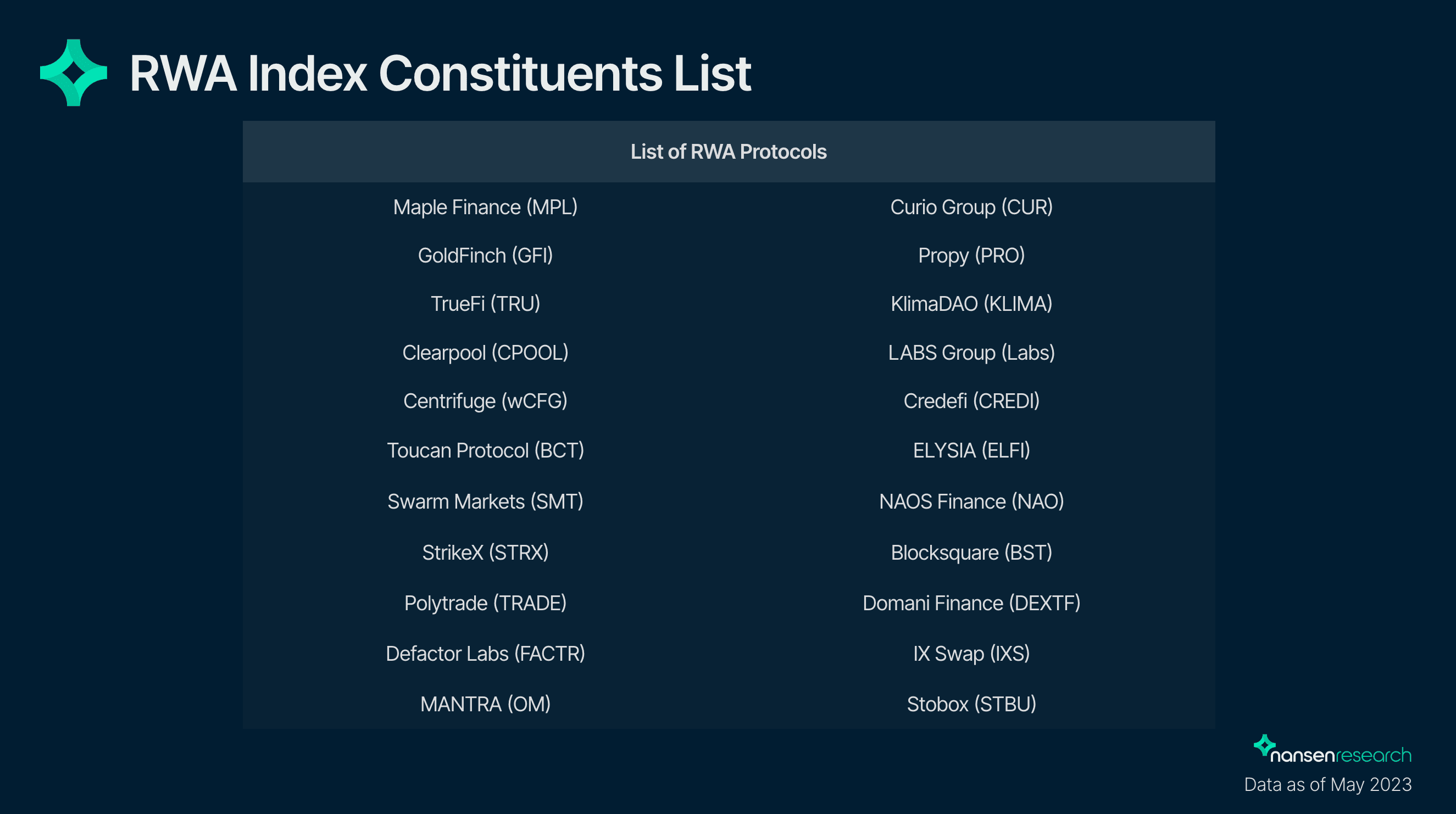Click the Data as of May 2023 note
1456x814 pixels.
[1327, 785]
